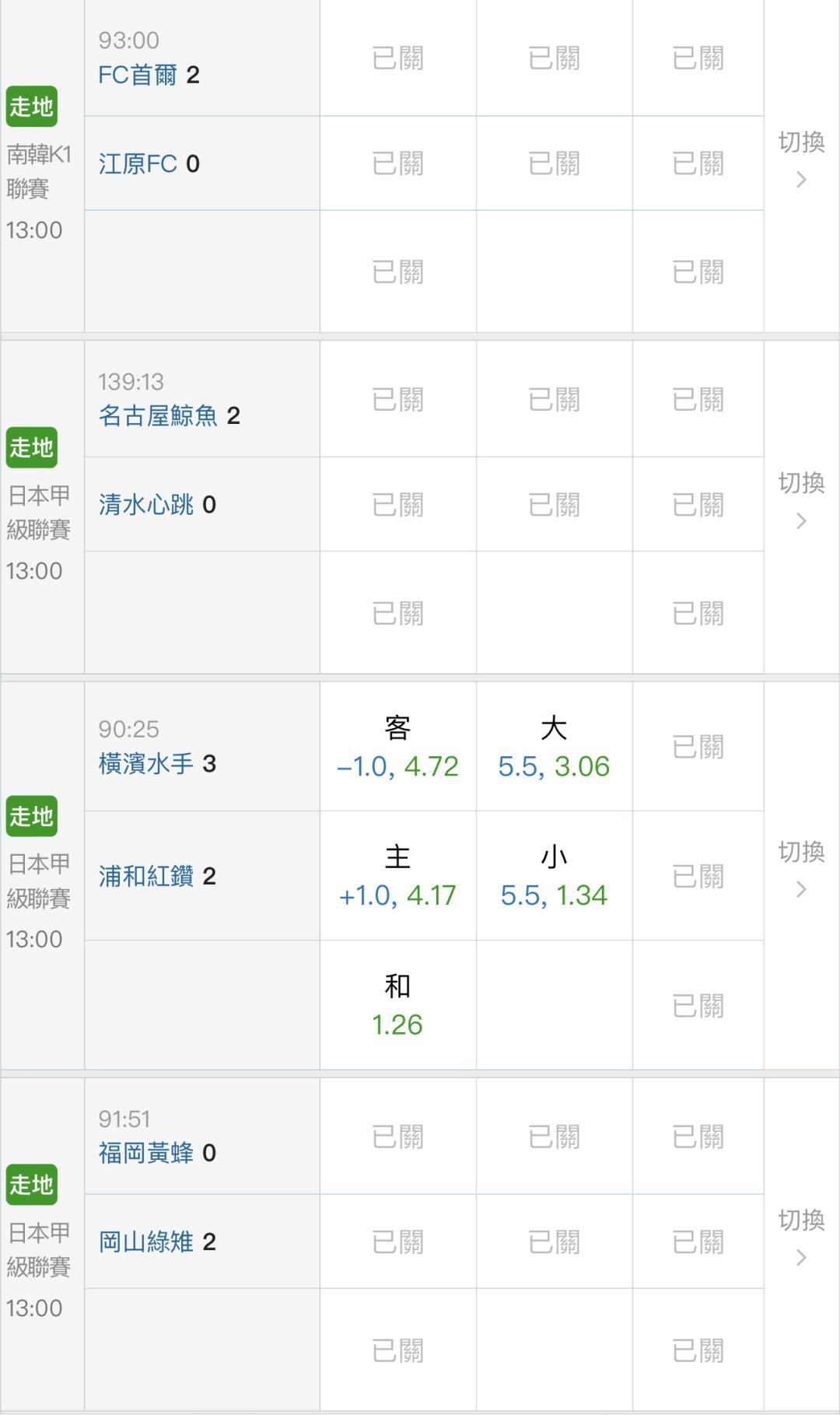Viewport: 840px width, 1415px height.
Task: Open 岡山綠雉 team link
Action: tap(146, 1242)
